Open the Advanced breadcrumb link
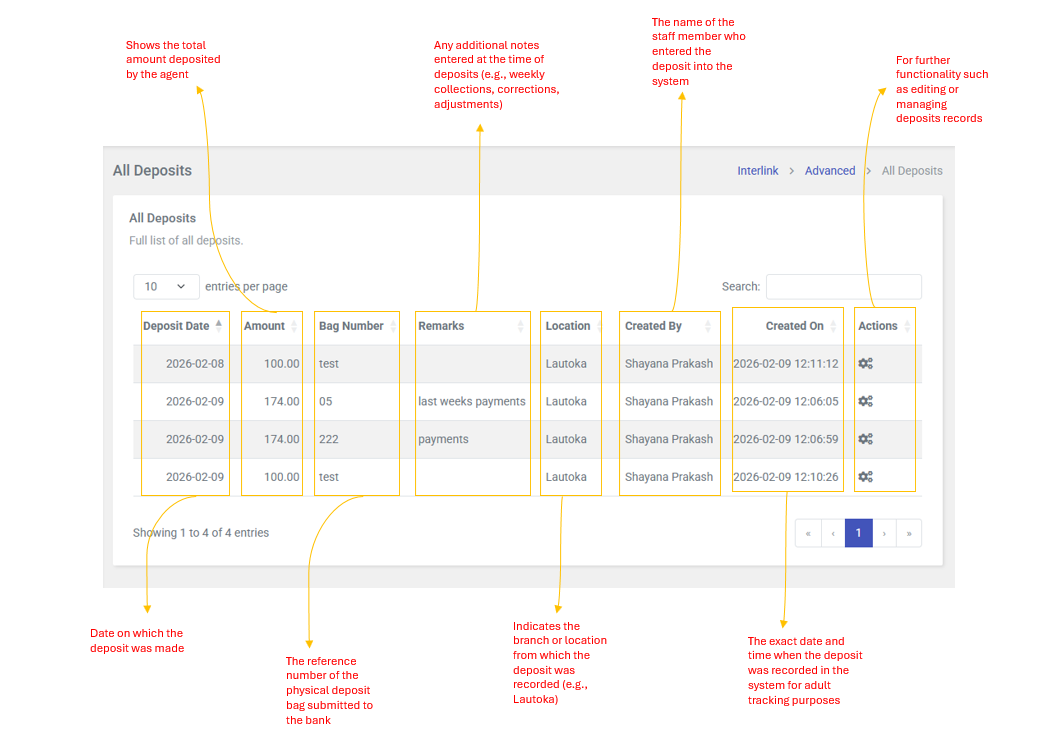Image resolution: width=1044 pixels, height=750 pixels. [830, 171]
